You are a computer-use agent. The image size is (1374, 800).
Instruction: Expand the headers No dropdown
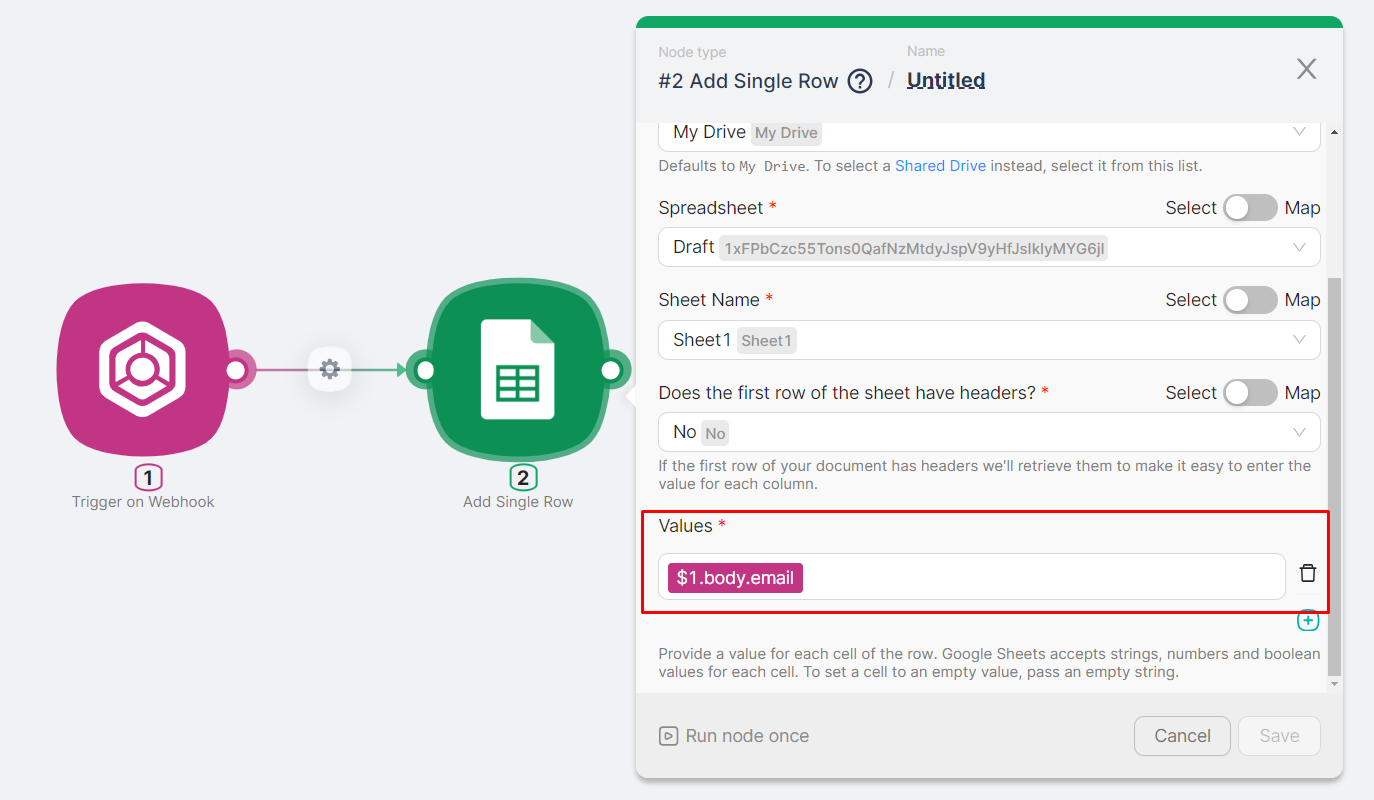[x=988, y=432]
